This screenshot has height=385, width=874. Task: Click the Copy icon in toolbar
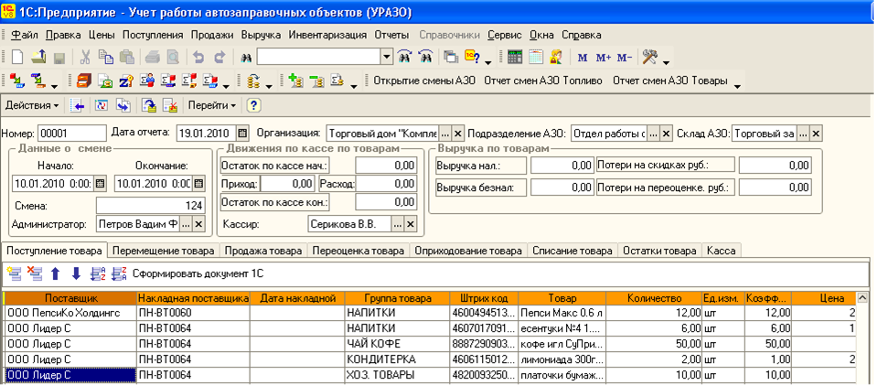coord(106,56)
